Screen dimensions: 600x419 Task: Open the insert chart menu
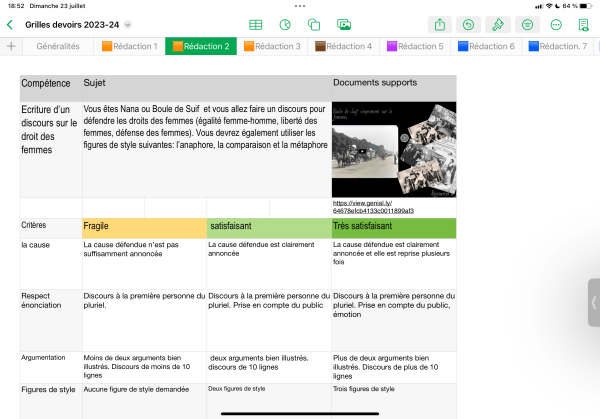[x=285, y=24]
